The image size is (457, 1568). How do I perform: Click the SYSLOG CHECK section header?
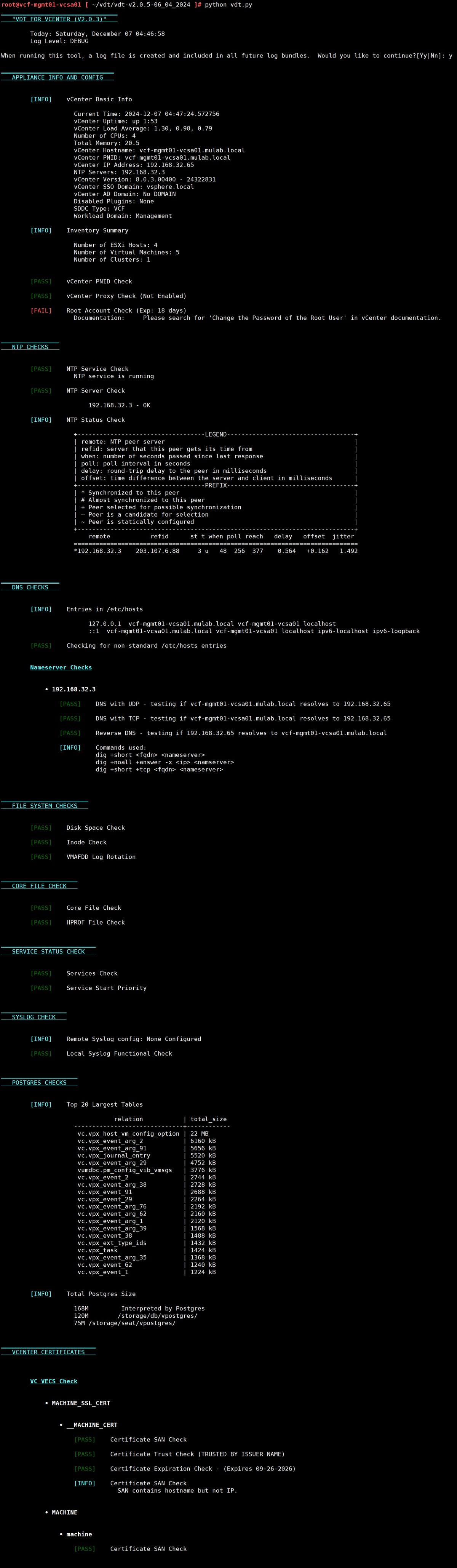[34, 1017]
